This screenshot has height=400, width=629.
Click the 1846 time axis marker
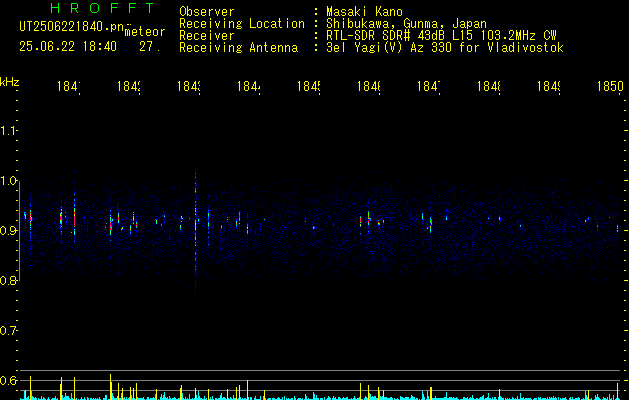[x=369, y=86]
